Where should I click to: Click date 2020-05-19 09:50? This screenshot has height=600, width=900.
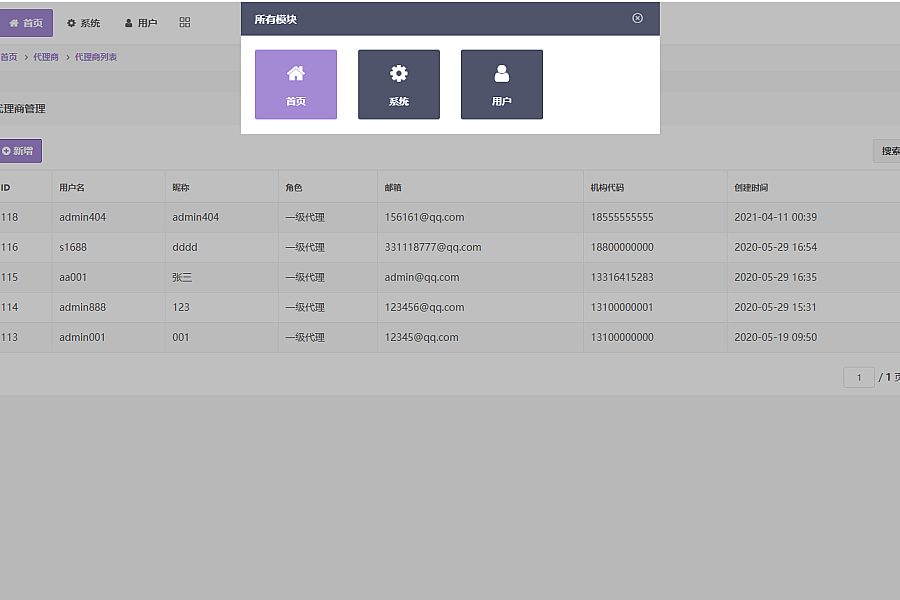click(x=775, y=337)
